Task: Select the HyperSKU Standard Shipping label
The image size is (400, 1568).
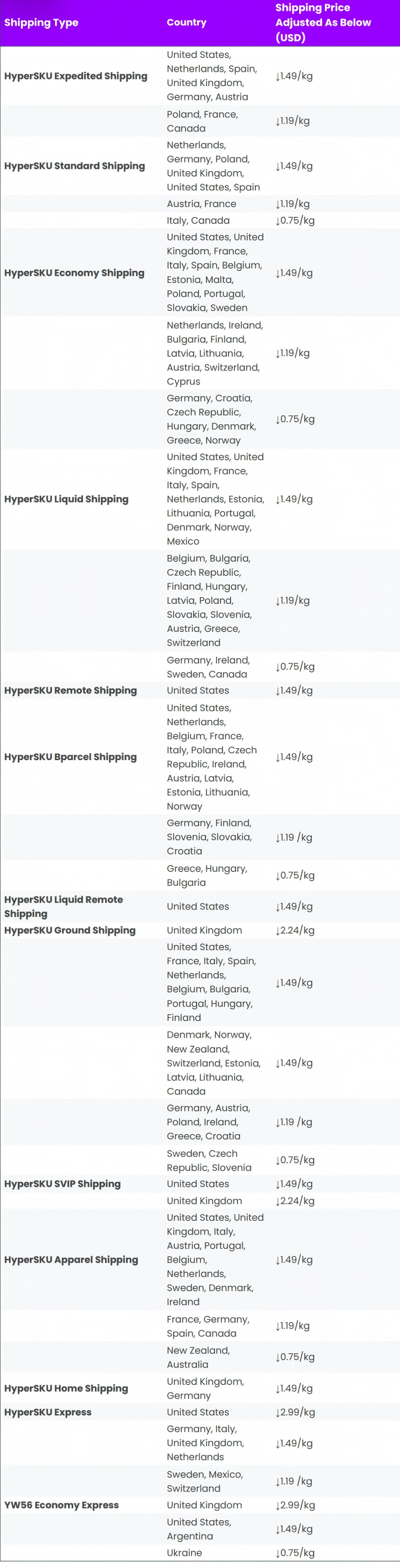Action: pyautogui.click(x=74, y=166)
